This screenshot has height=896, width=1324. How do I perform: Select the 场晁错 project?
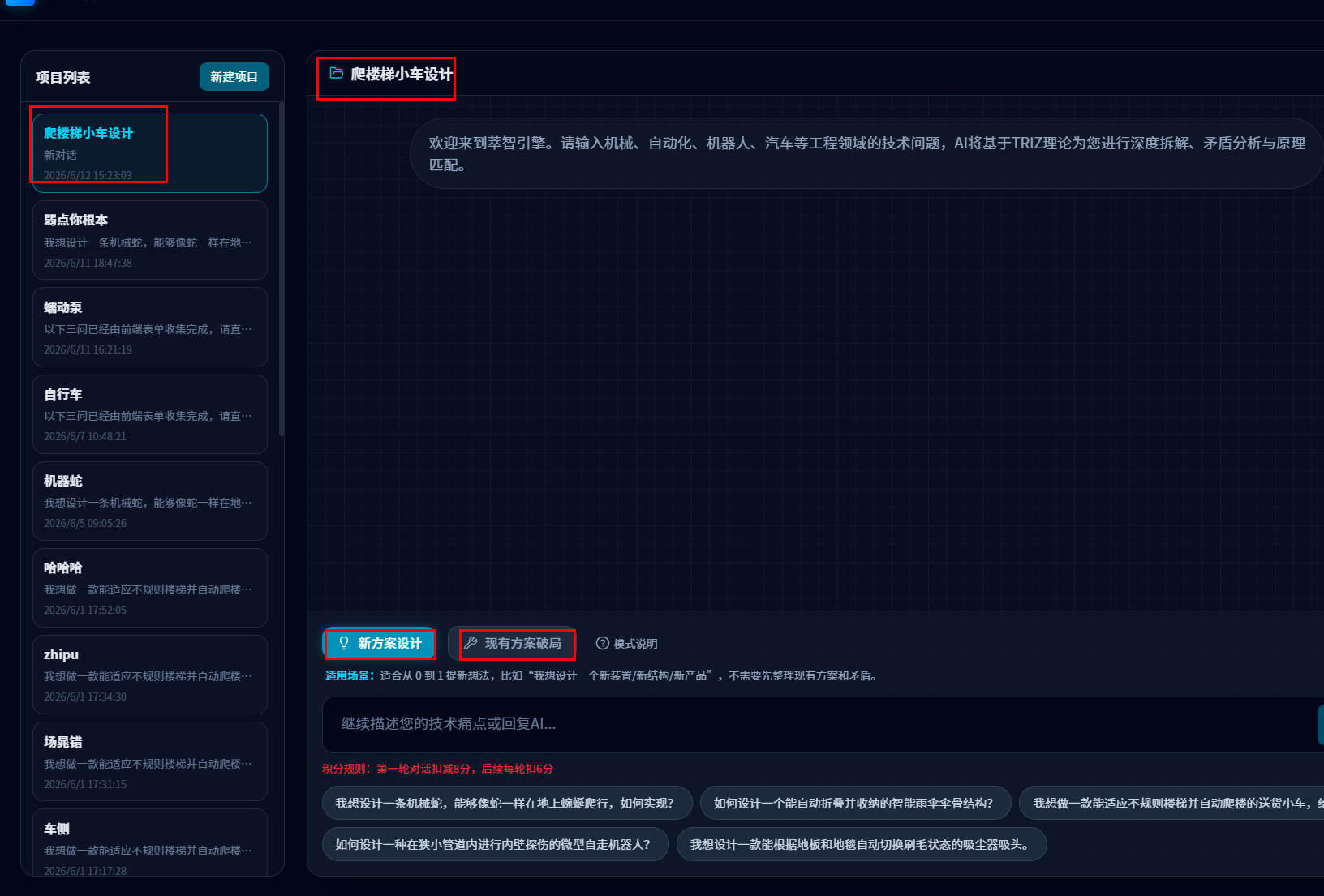click(x=150, y=761)
